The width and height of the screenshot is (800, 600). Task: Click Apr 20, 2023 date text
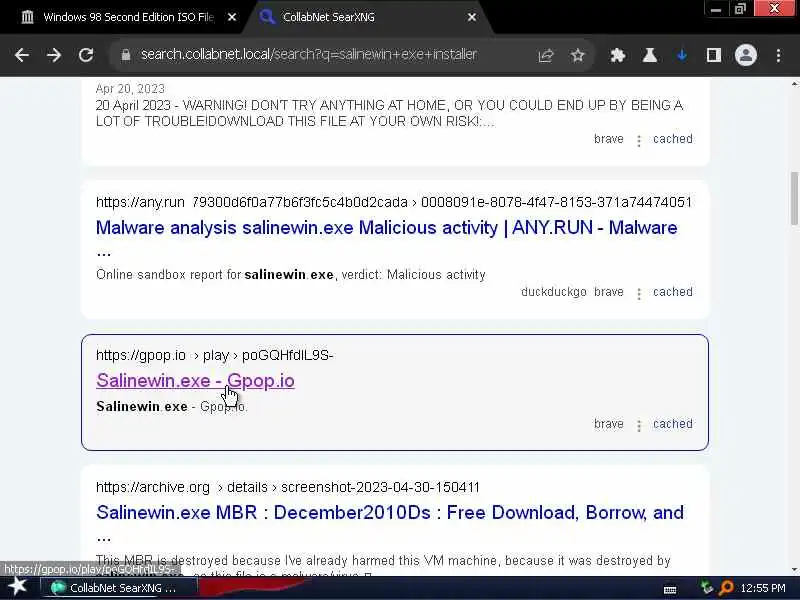[x=130, y=89]
